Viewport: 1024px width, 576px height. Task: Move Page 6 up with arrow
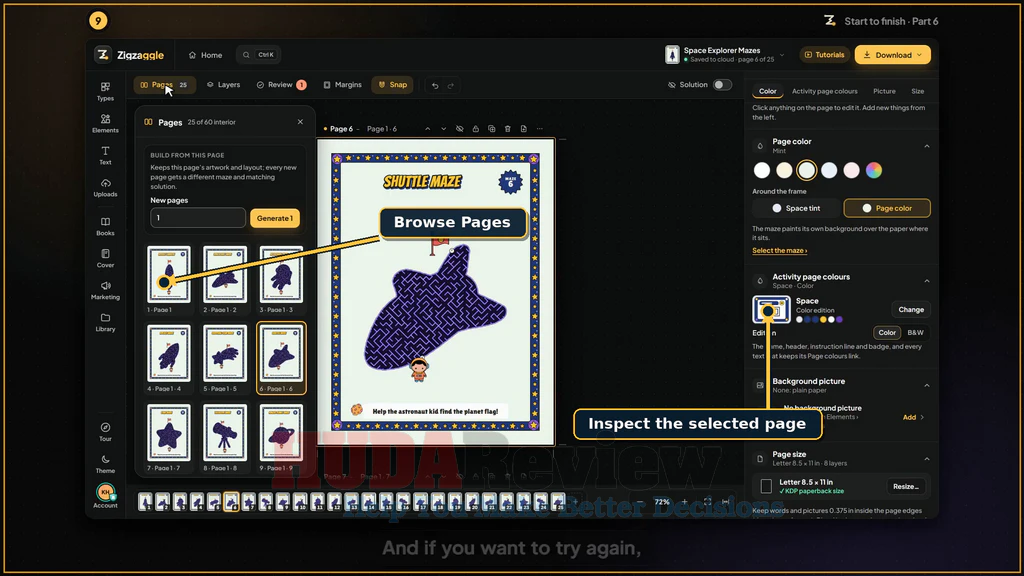[428, 129]
